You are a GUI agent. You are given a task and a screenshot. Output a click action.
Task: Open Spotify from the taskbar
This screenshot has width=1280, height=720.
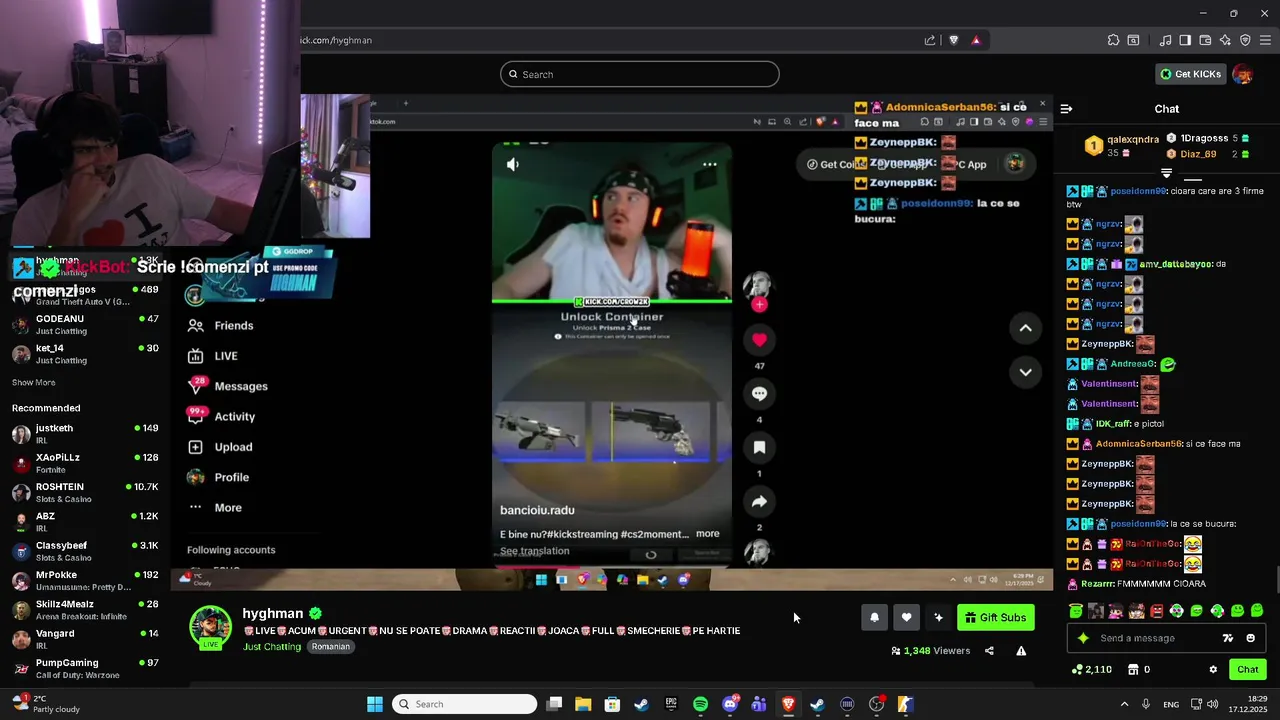[700, 704]
